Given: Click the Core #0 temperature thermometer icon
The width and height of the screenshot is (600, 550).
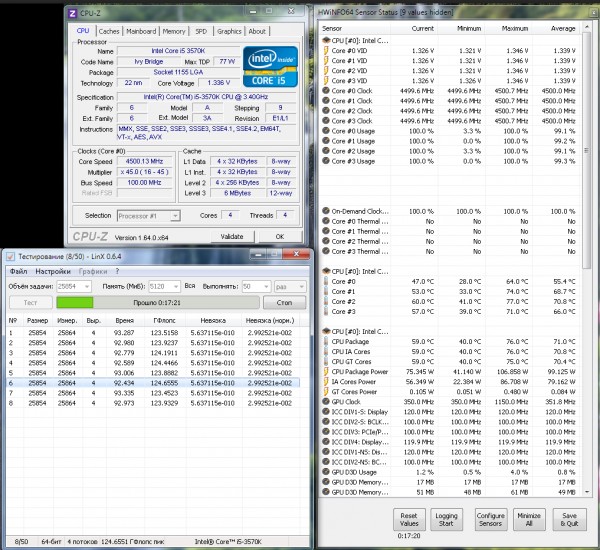Looking at the screenshot, I should click(x=326, y=281).
